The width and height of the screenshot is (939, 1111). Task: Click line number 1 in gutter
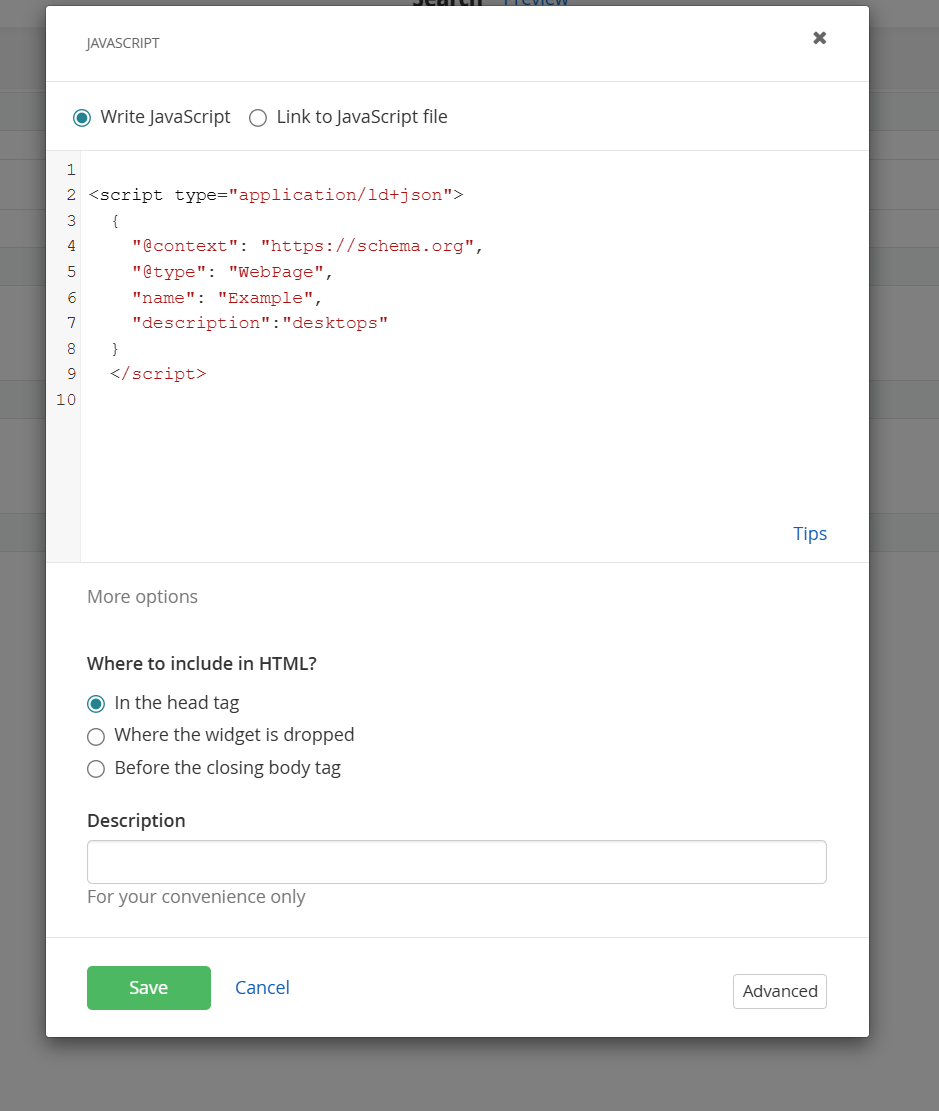pyautogui.click(x=71, y=170)
